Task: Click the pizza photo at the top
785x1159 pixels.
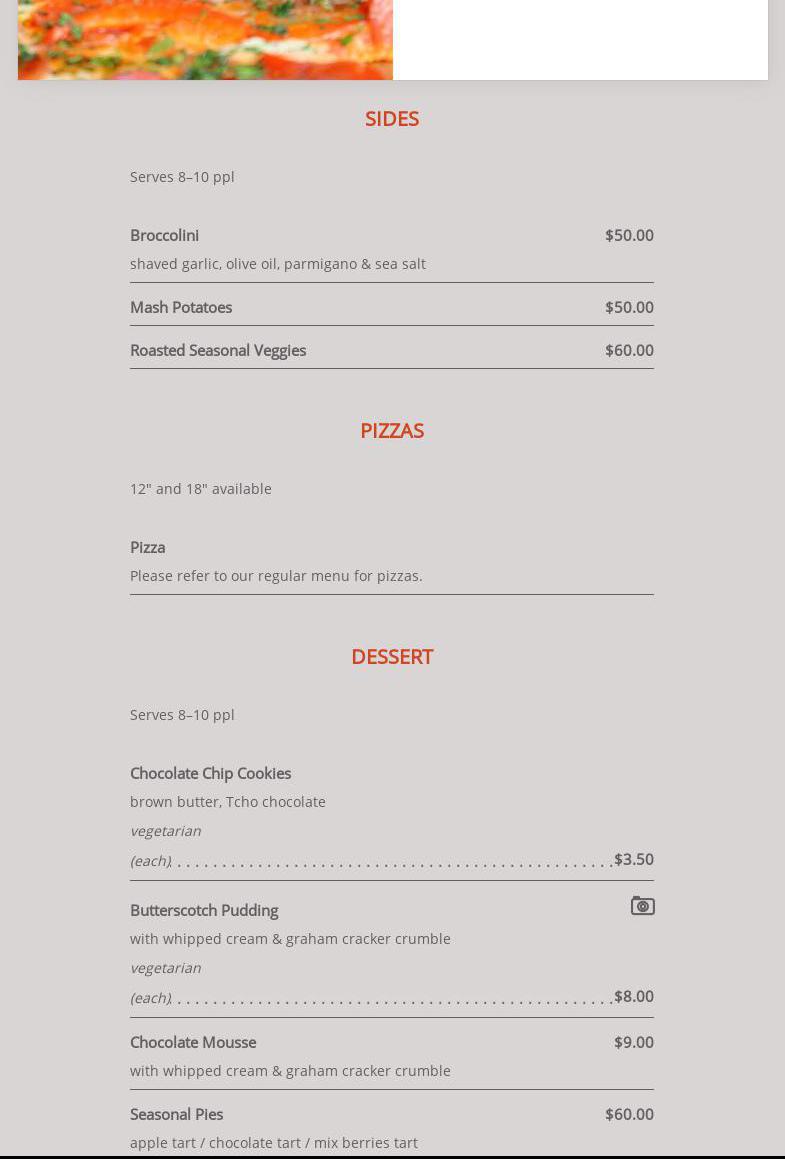Action: click(x=205, y=40)
